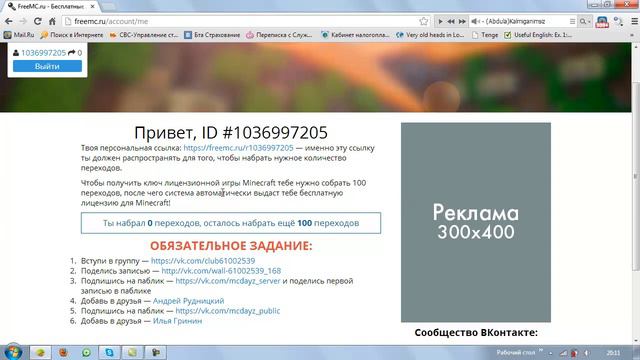This screenshot has width=640, height=360.
Task: Open the vk.com/club61002539 group link
Action: pos(203,261)
